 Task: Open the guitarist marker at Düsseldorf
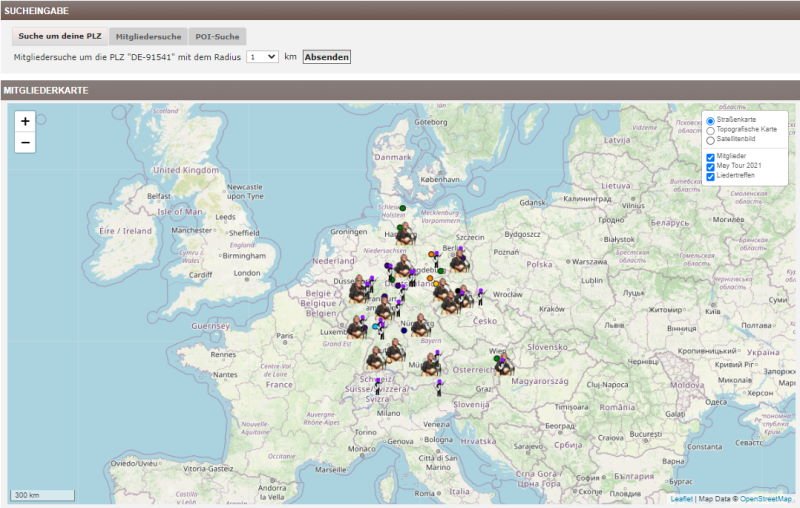(x=357, y=289)
